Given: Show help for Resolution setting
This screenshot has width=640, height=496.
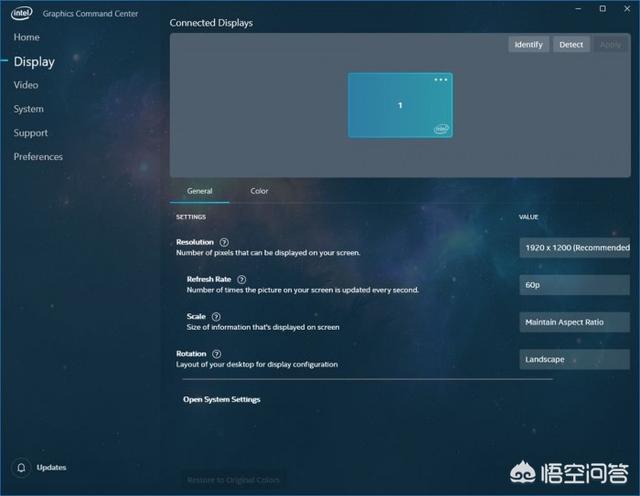Looking at the screenshot, I should (224, 242).
